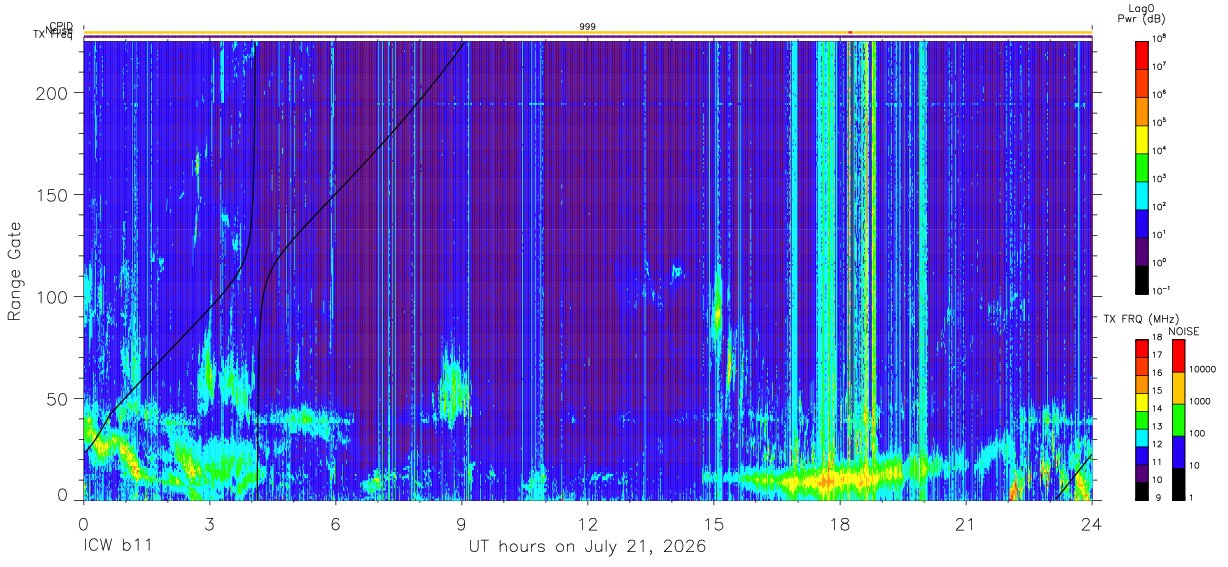Click the '14' tick on the TX FRQ scale

(x=1157, y=409)
